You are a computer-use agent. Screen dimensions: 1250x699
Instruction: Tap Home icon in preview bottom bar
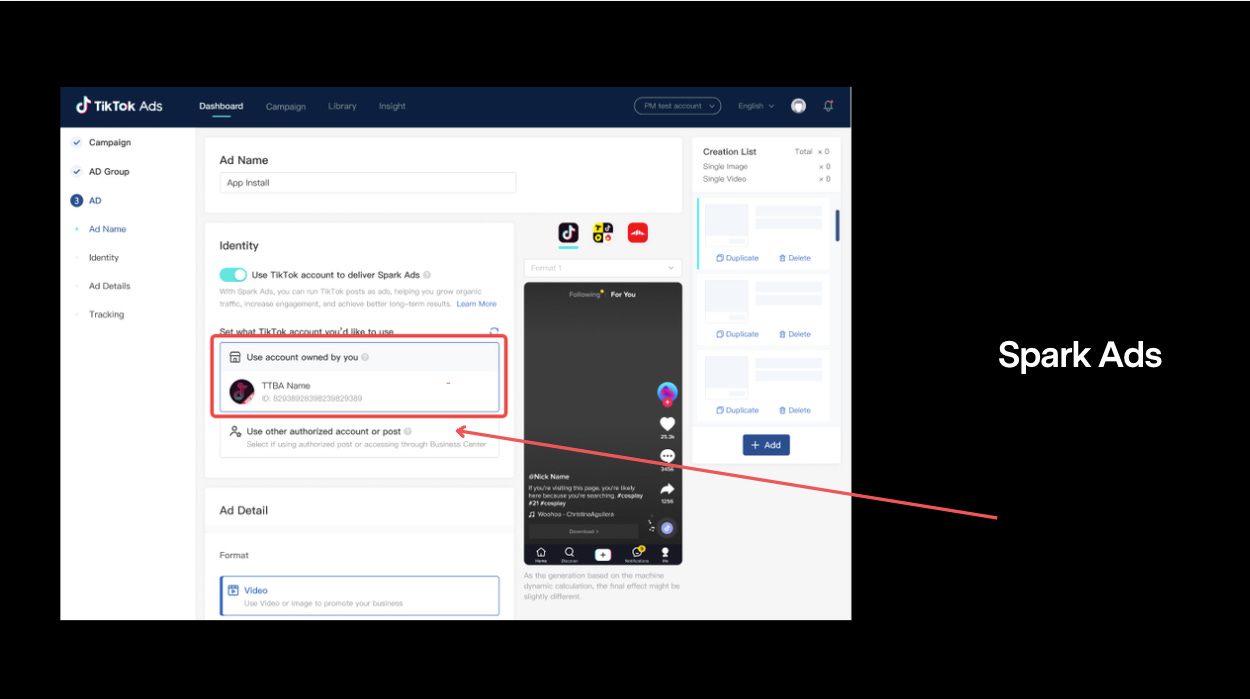tap(541, 554)
